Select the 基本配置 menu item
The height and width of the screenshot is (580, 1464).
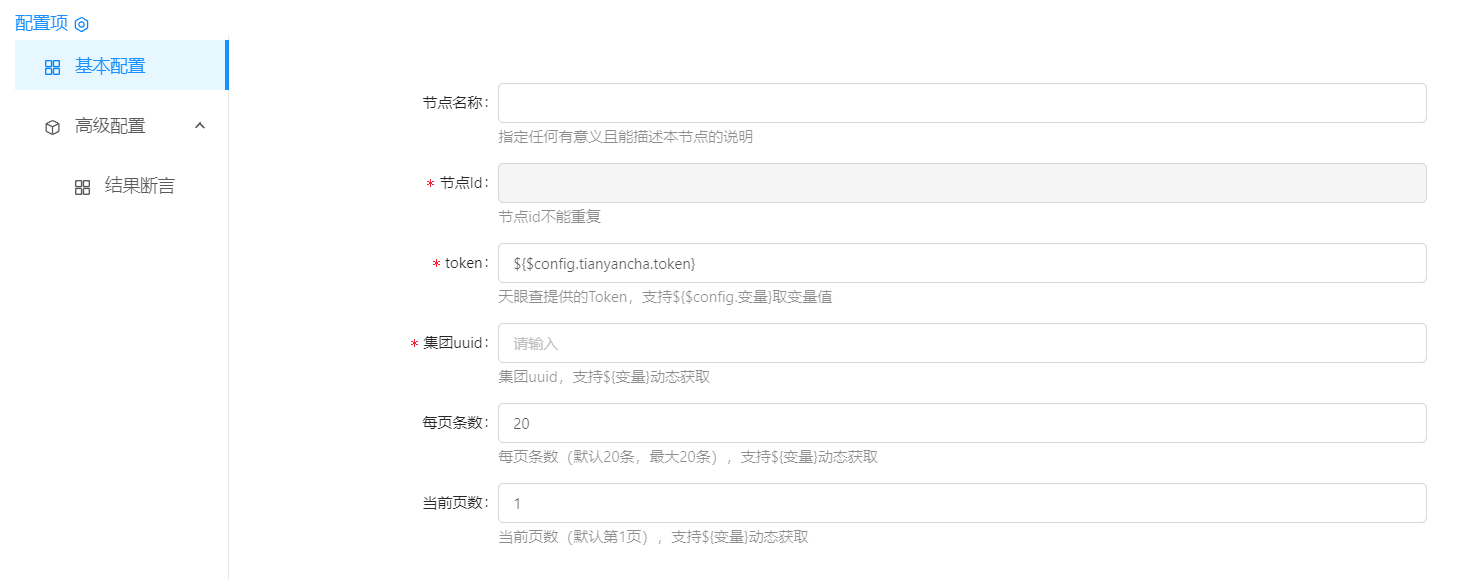110,66
